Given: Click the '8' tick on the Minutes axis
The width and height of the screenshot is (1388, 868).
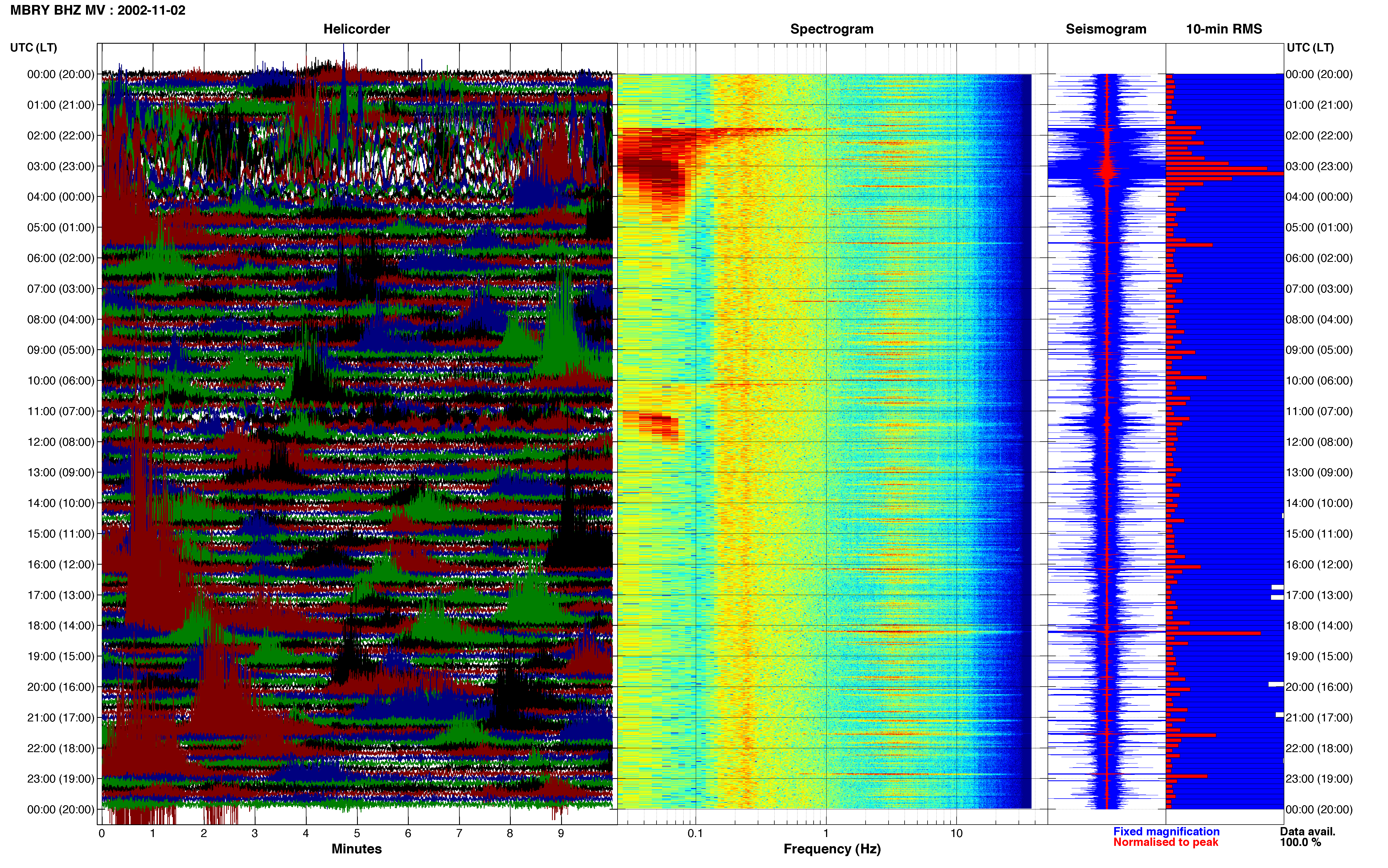Looking at the screenshot, I should pos(510,833).
